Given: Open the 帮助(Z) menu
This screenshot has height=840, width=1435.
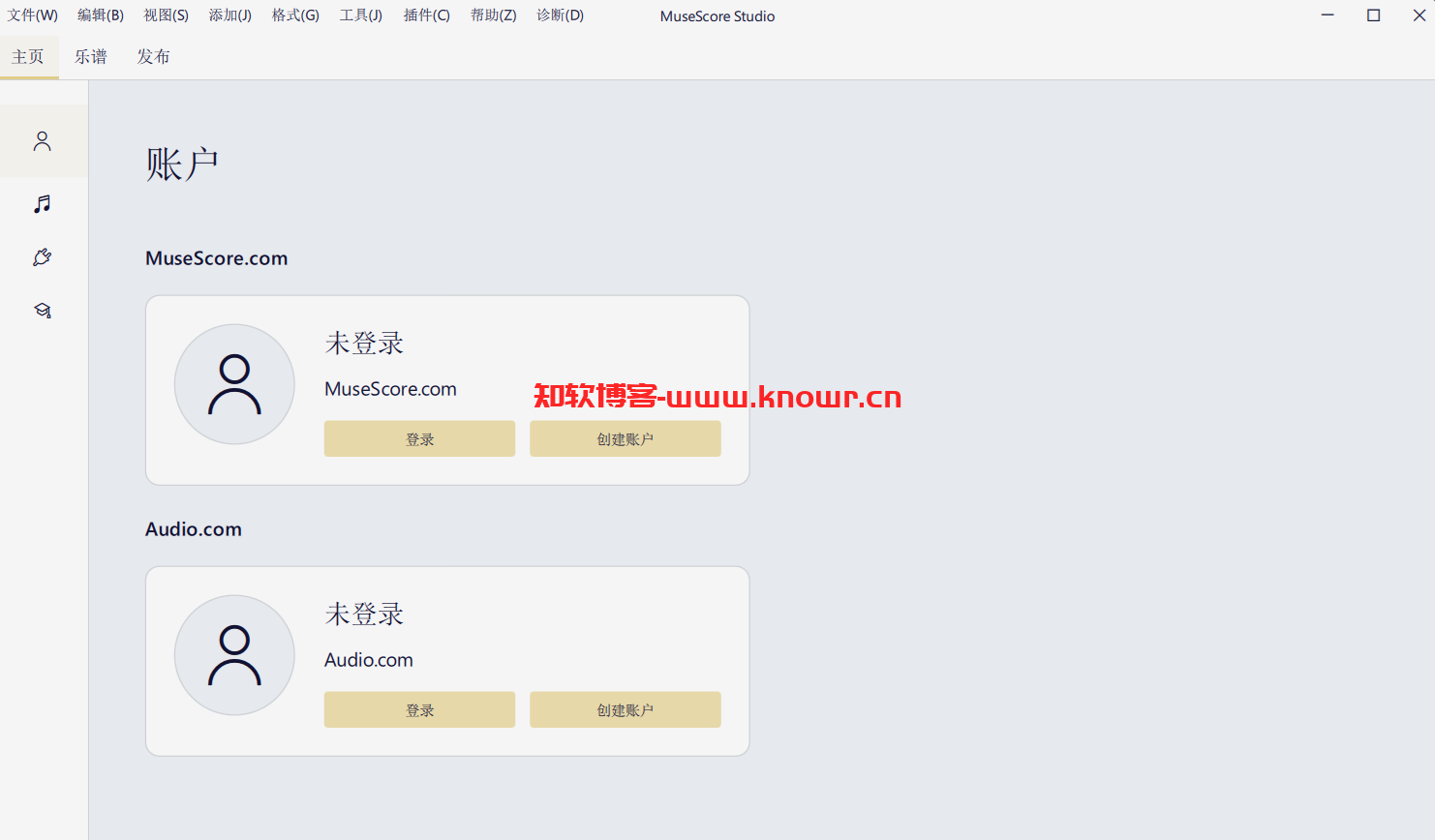Looking at the screenshot, I should [494, 15].
